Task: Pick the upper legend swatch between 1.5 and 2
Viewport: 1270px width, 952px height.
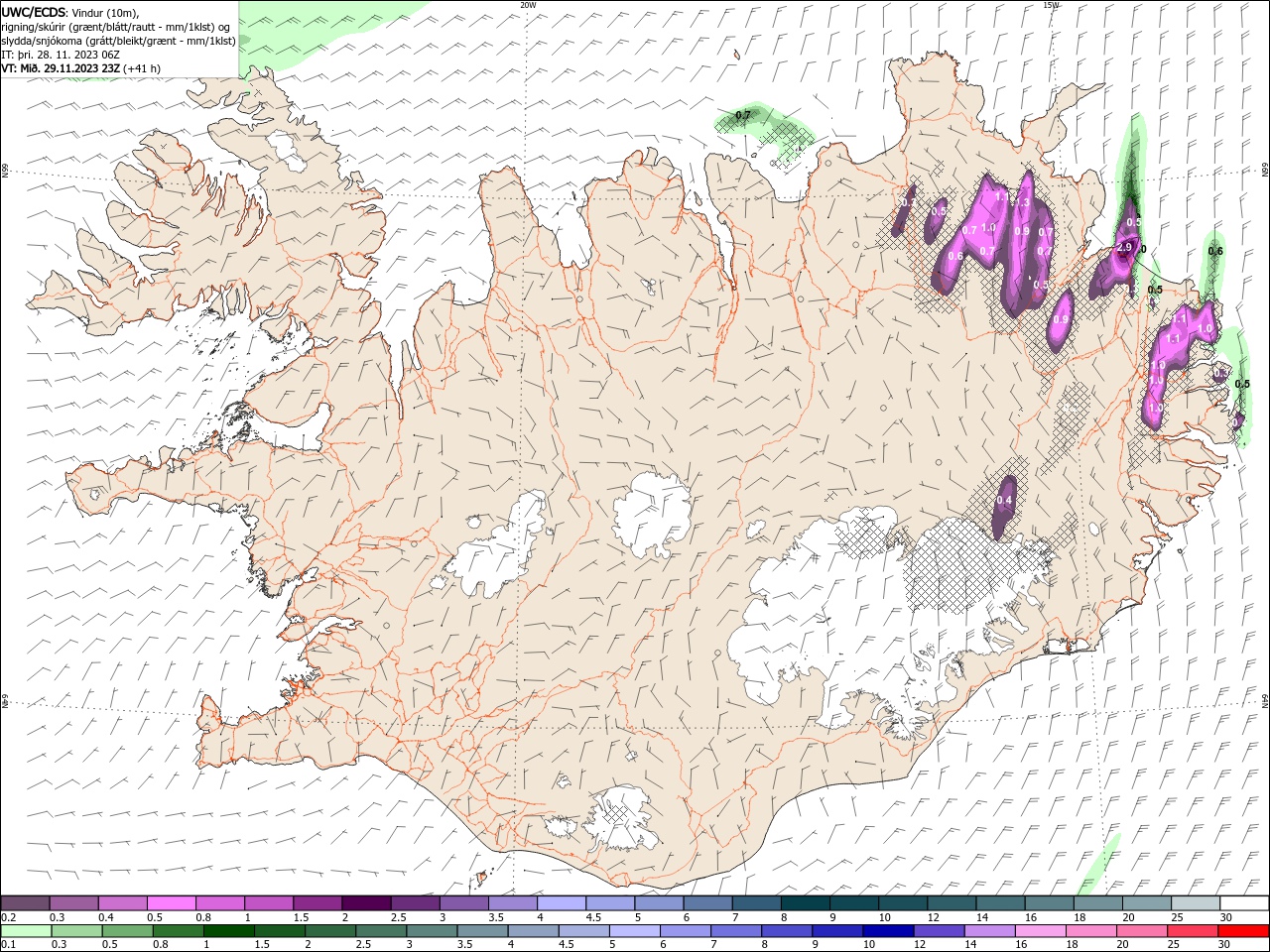Action: (317, 902)
